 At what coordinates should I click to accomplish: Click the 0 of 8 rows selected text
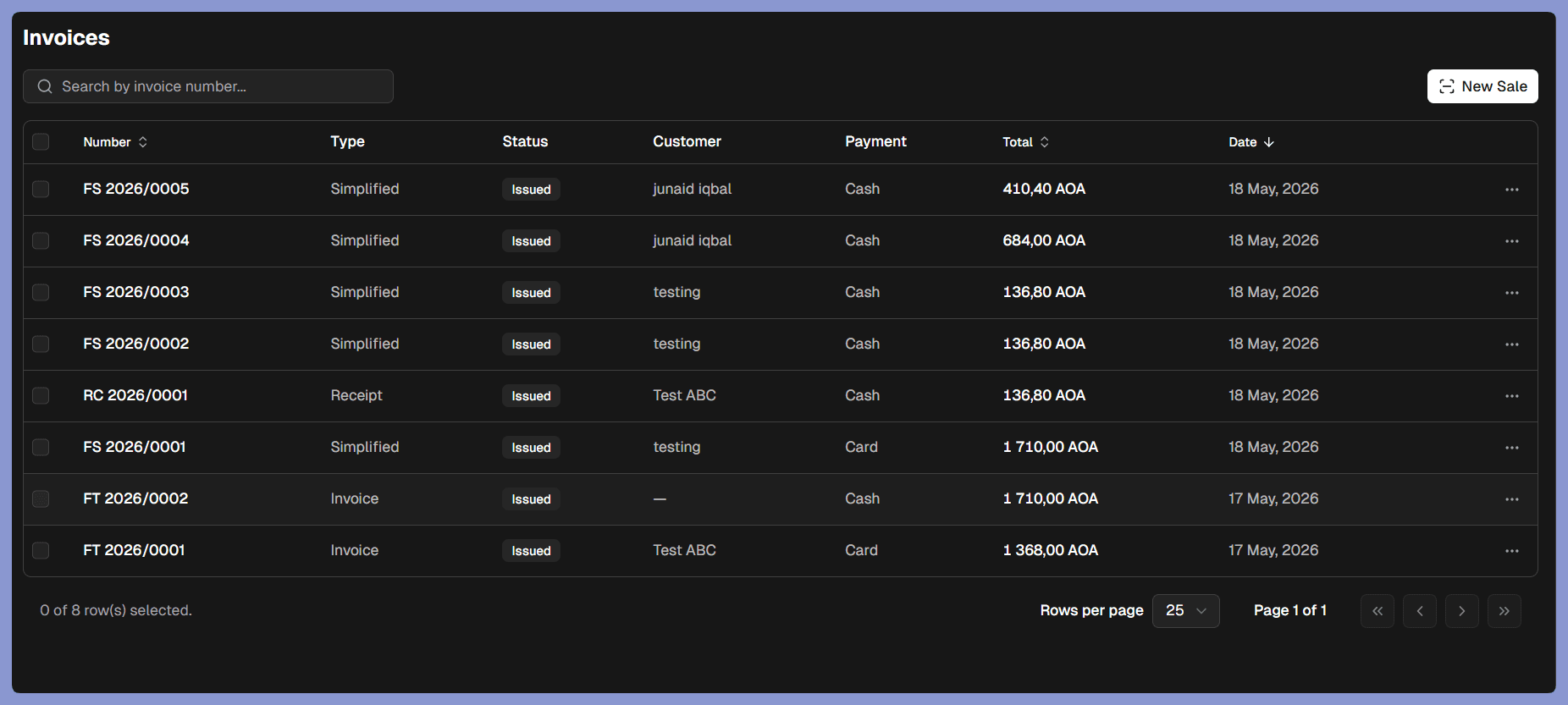pyautogui.click(x=116, y=610)
